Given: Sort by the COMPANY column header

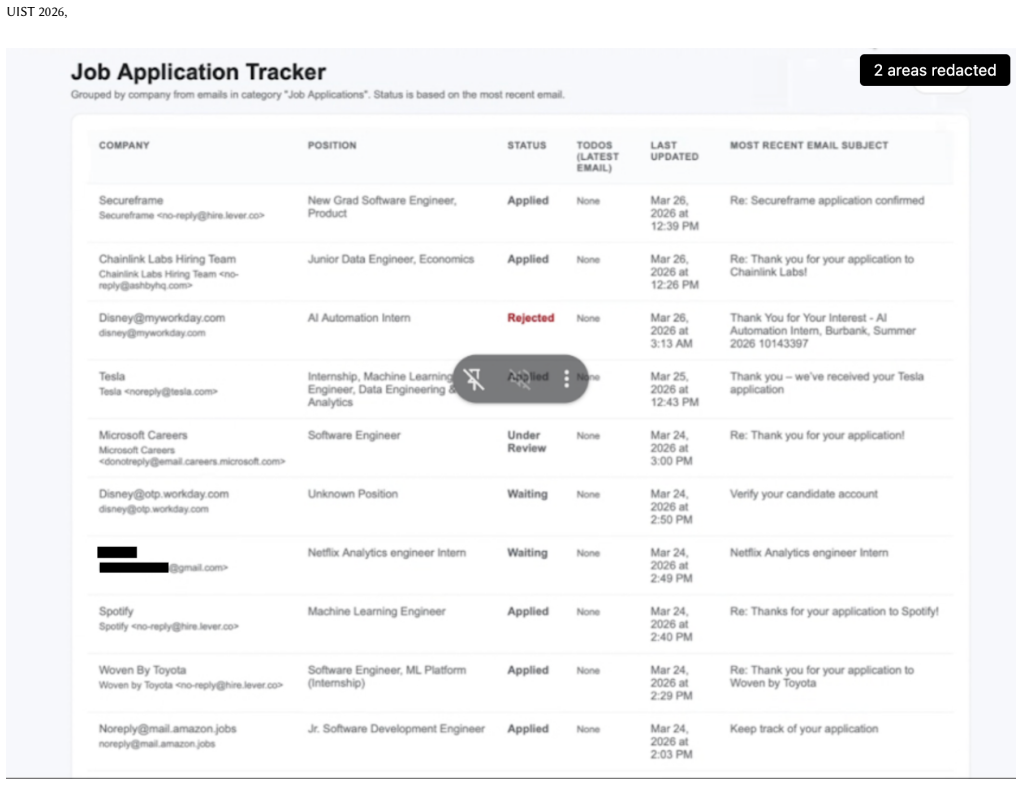Looking at the screenshot, I should tap(124, 145).
